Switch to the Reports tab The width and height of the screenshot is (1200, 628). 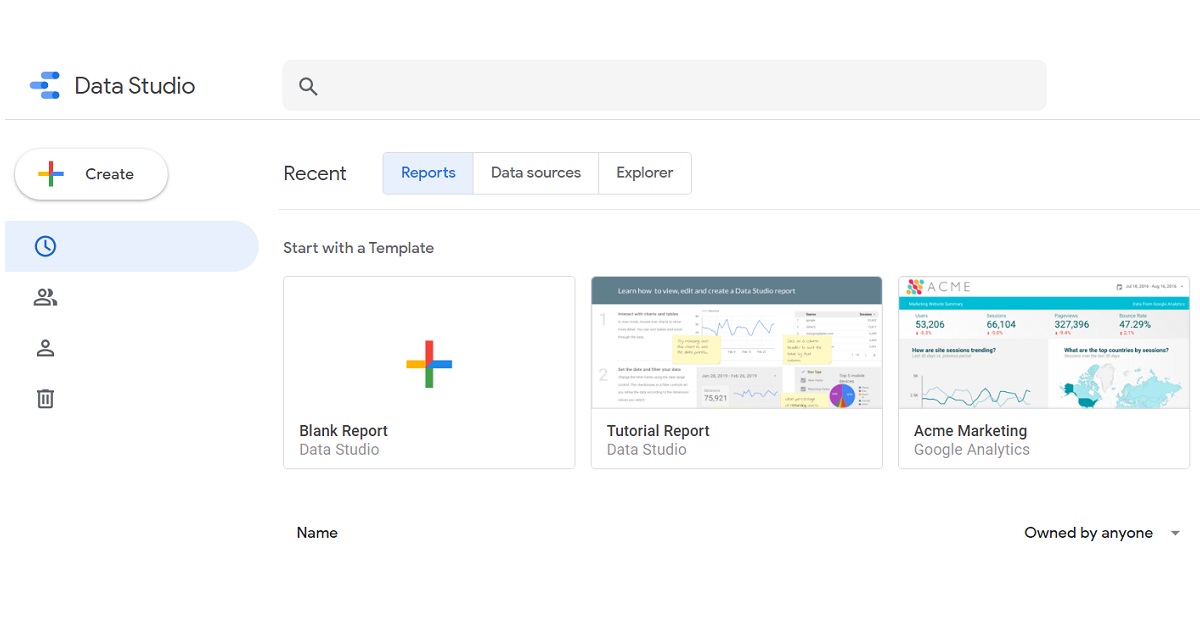pyautogui.click(x=428, y=173)
